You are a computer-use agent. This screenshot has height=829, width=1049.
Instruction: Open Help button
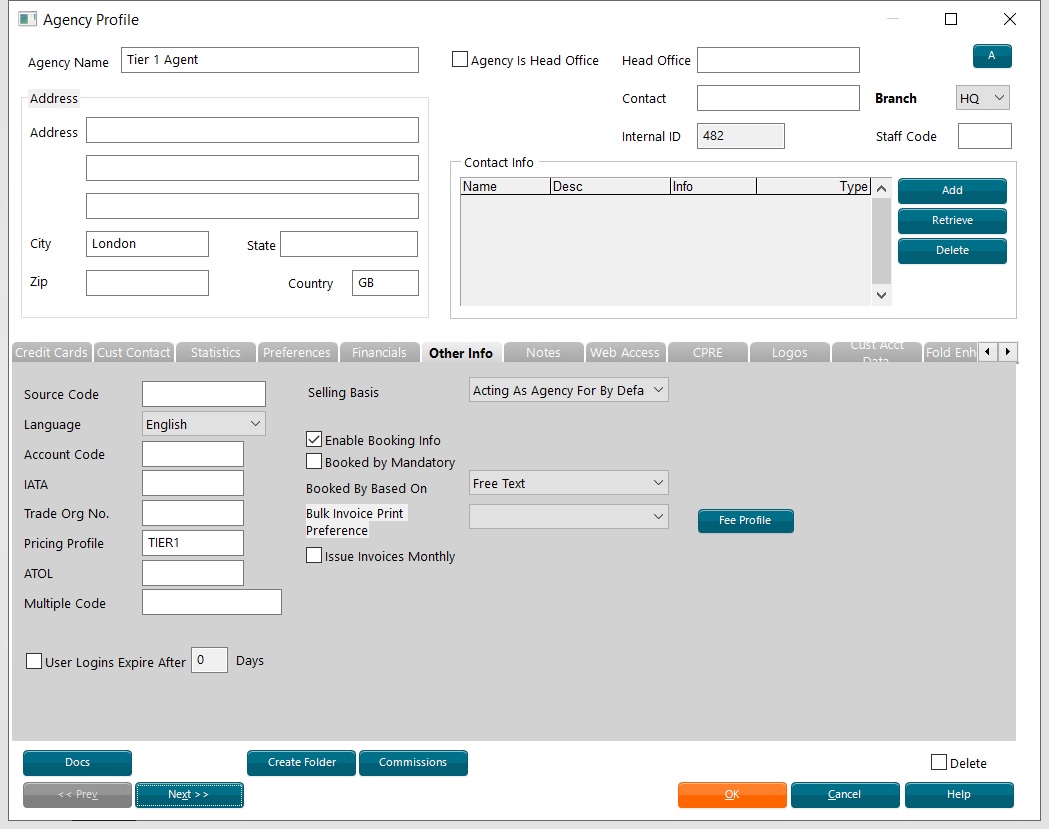(x=959, y=794)
